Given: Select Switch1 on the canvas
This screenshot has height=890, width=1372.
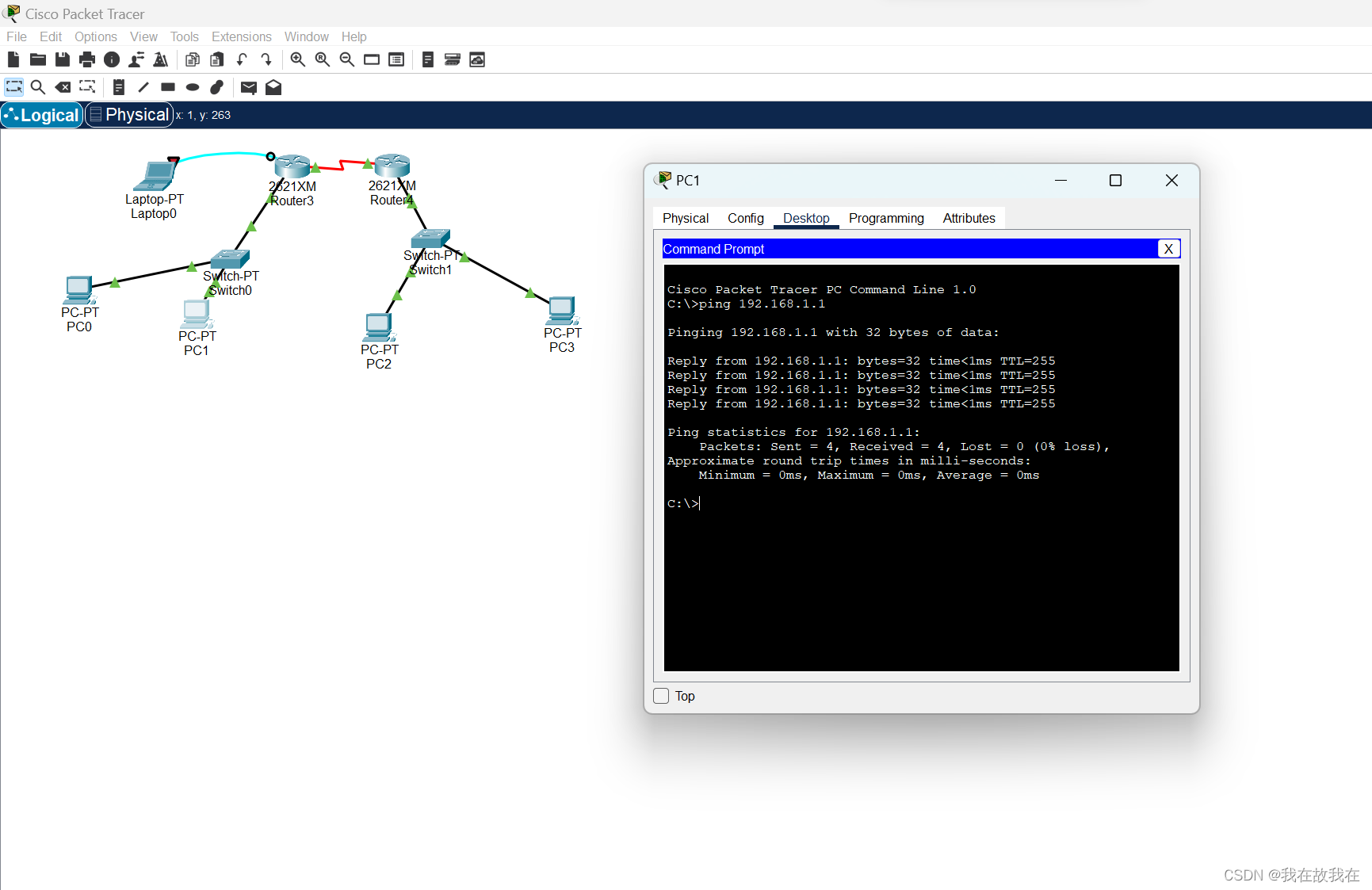Looking at the screenshot, I should tap(430, 239).
